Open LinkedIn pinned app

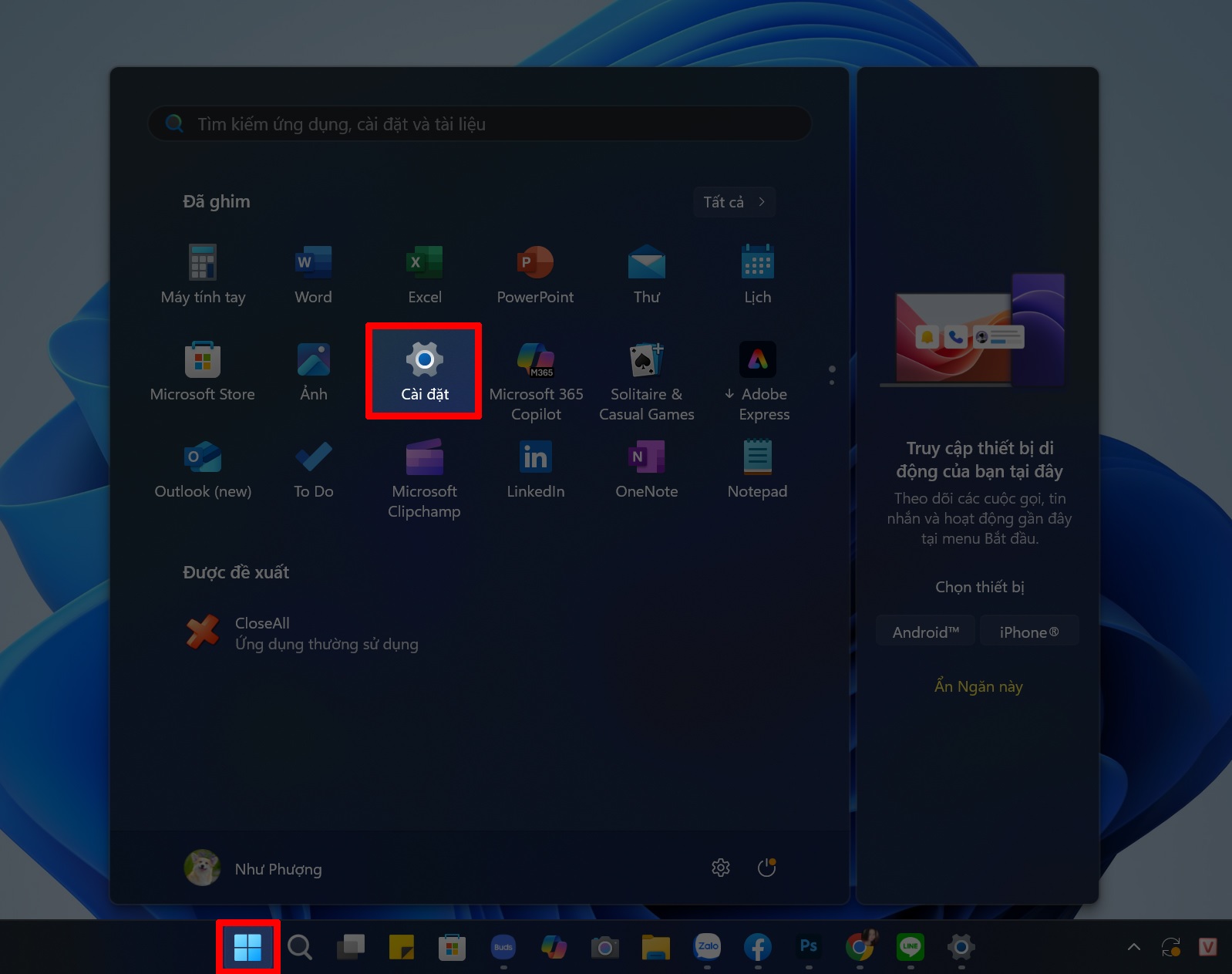(535, 468)
